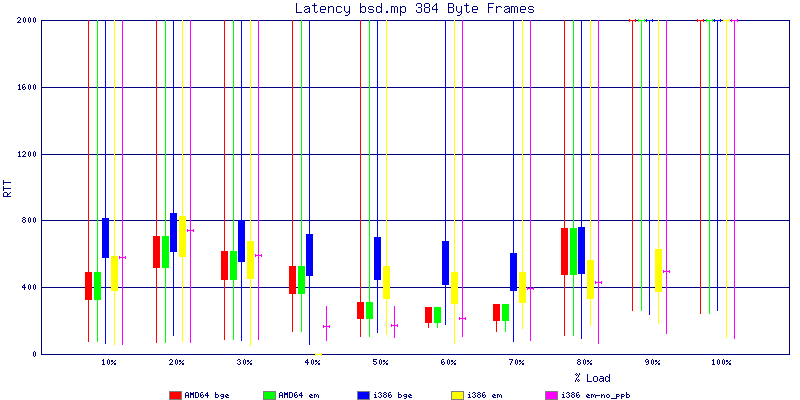This screenshot has height=400, width=800.
Task: Click the blue i386 bge box at 10% load
Action: 106,238
